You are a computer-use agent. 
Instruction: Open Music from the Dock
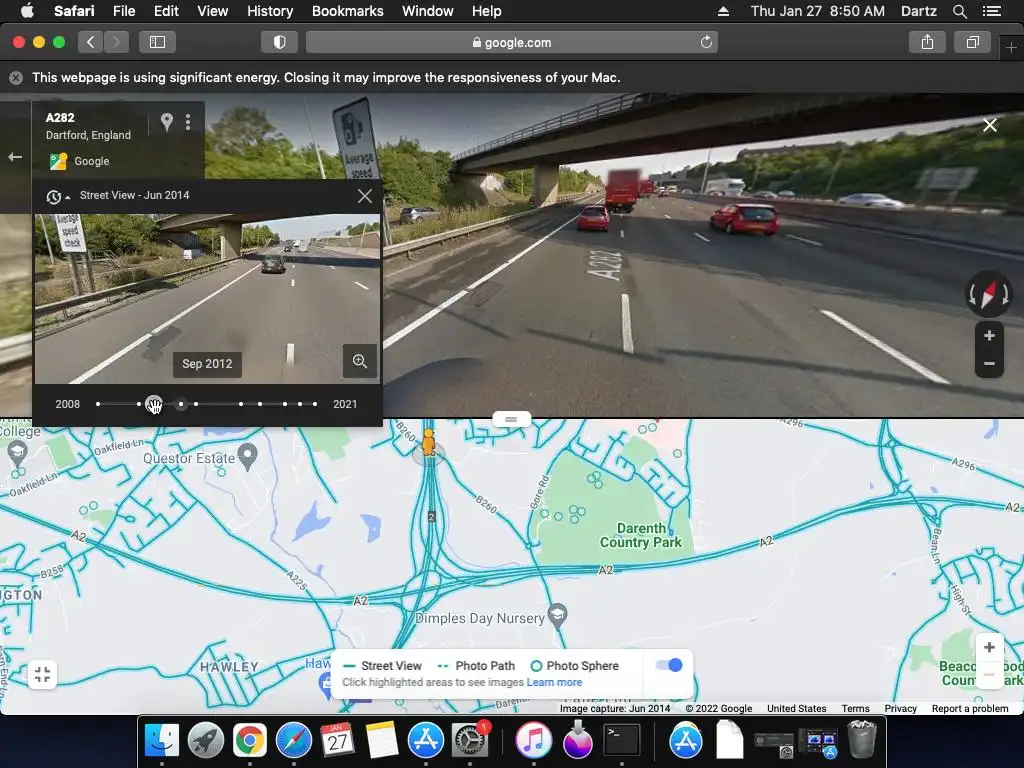pyautogui.click(x=534, y=741)
